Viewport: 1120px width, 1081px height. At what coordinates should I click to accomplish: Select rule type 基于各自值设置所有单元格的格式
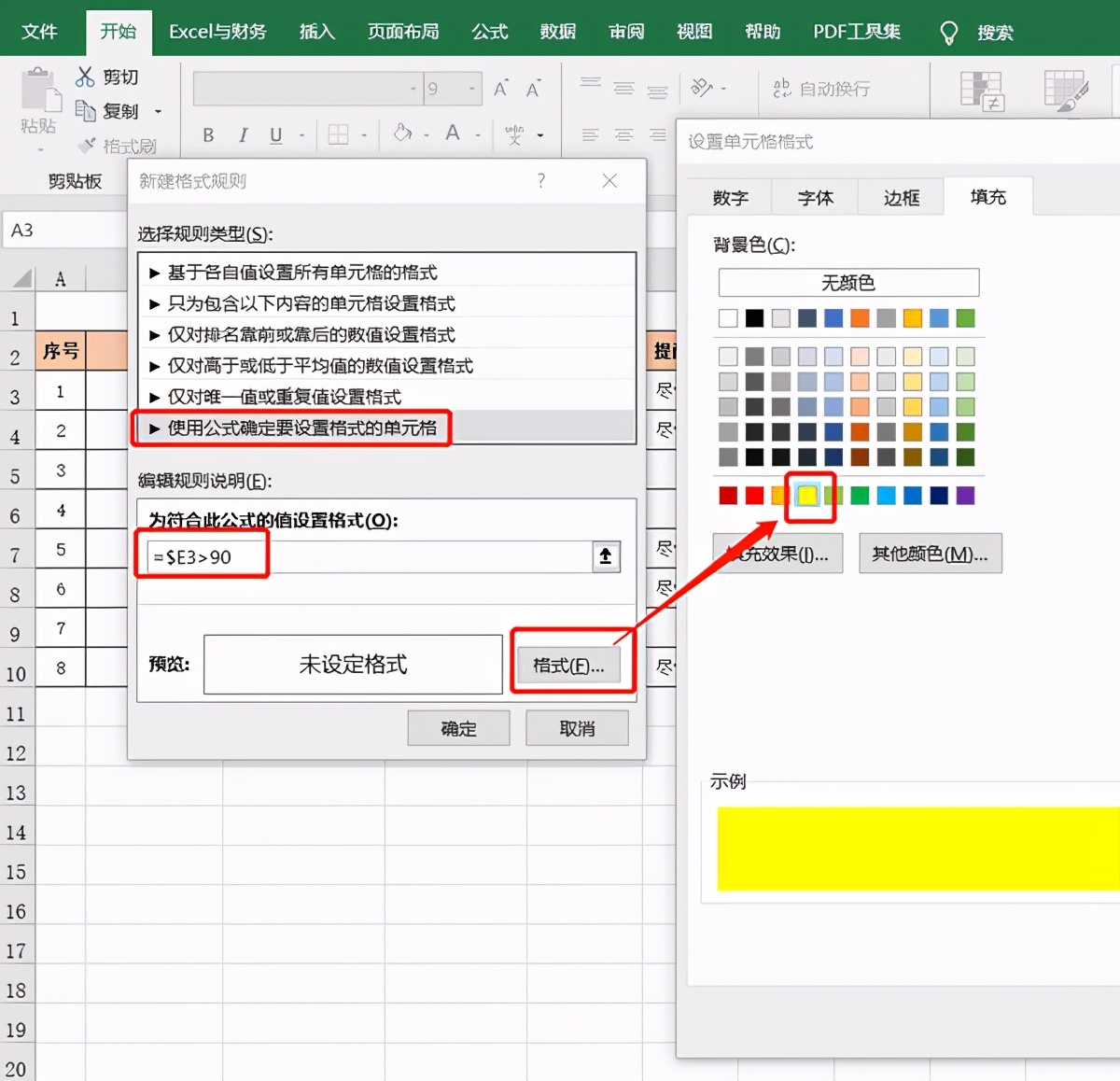tap(386, 273)
